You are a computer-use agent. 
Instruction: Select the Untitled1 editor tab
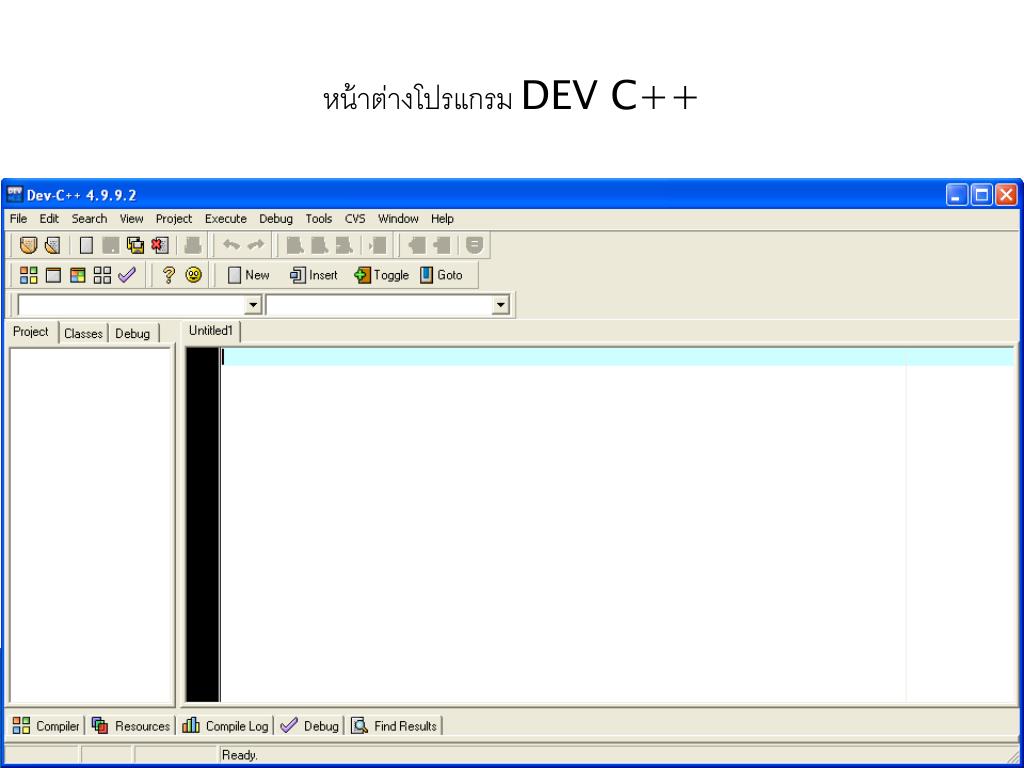(211, 331)
